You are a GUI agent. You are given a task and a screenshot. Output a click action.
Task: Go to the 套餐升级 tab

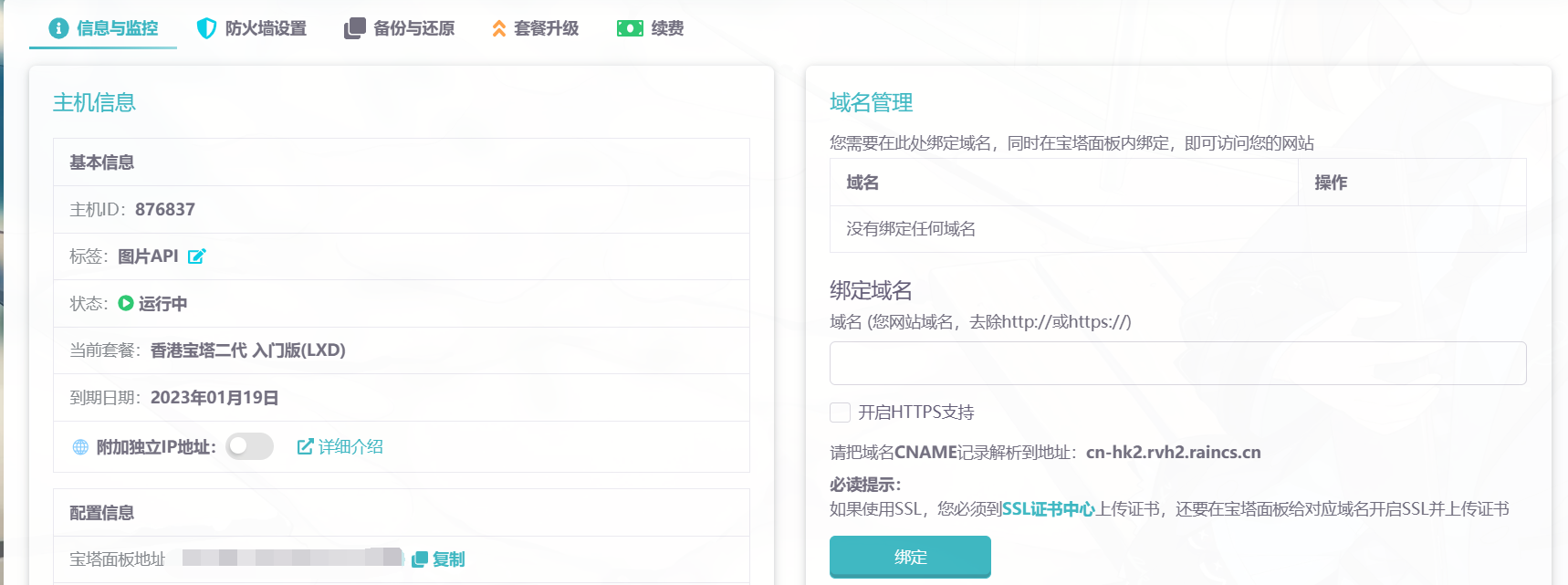click(x=546, y=28)
